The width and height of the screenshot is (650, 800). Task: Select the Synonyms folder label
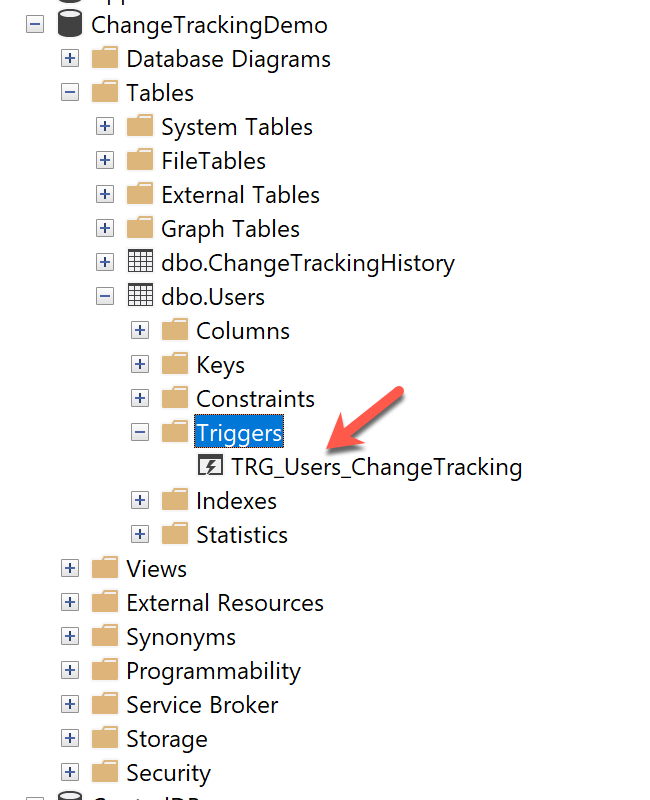181,637
